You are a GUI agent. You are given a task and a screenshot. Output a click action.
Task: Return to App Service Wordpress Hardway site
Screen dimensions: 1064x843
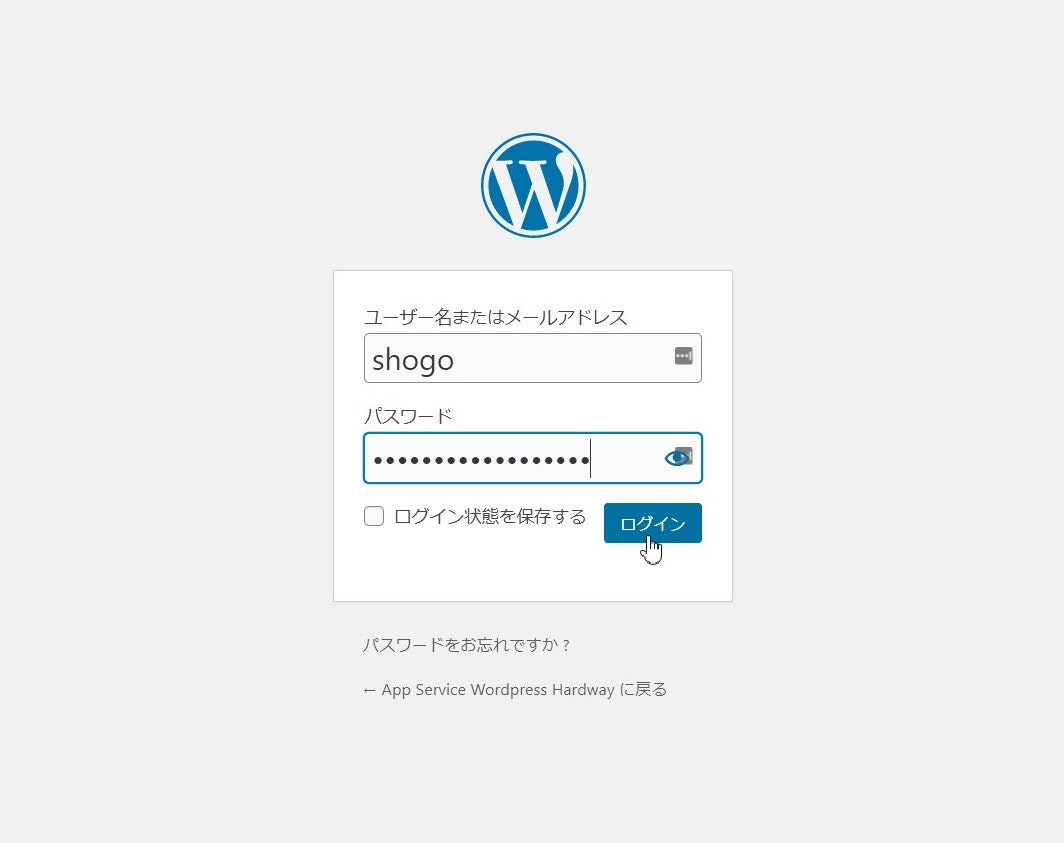(x=515, y=689)
